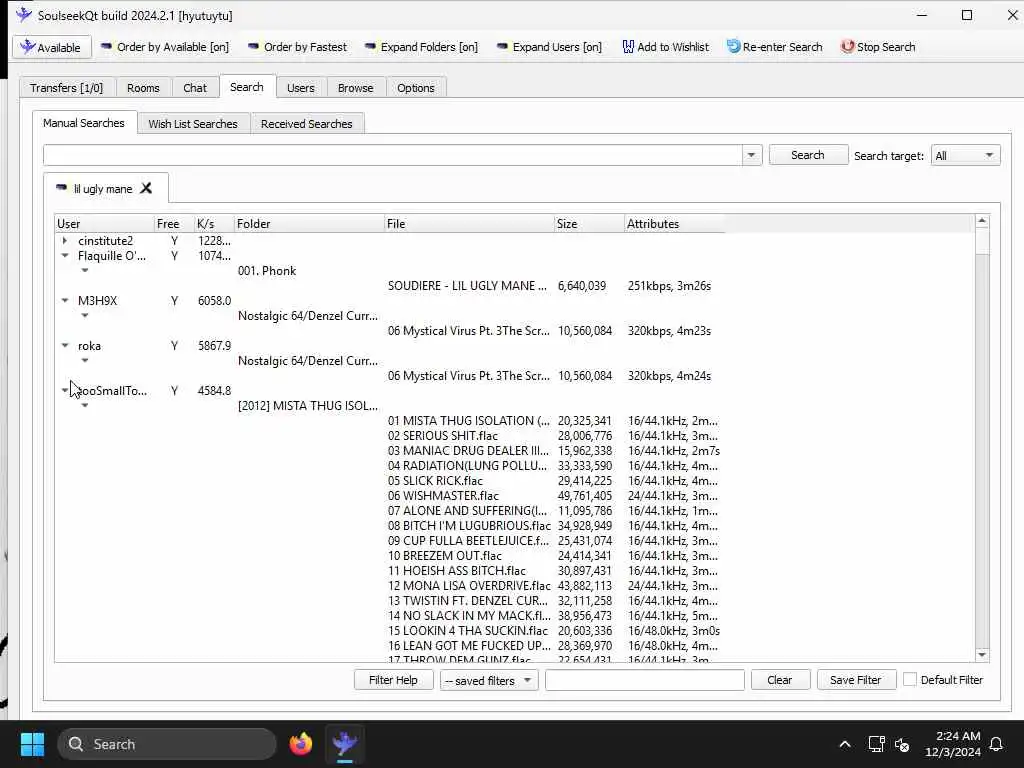The width and height of the screenshot is (1024, 768).
Task: Select 02 SERIOUS SHIT.flac file
Action: pos(443,436)
